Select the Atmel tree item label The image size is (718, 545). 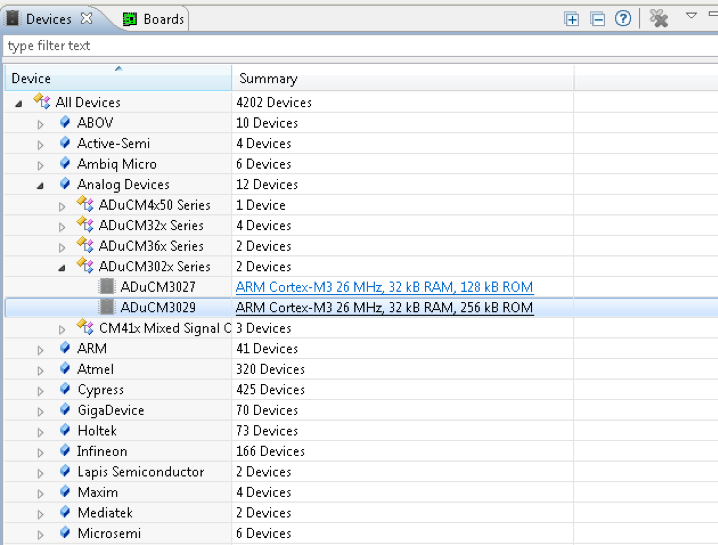(x=95, y=369)
